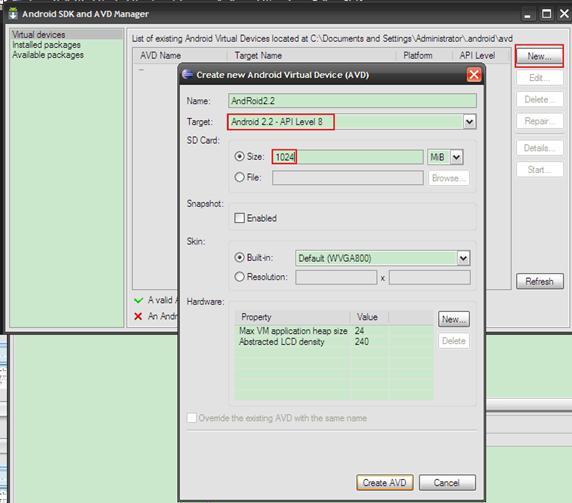Click the Value column header in hardware table
572x503 pixels.
click(369, 317)
